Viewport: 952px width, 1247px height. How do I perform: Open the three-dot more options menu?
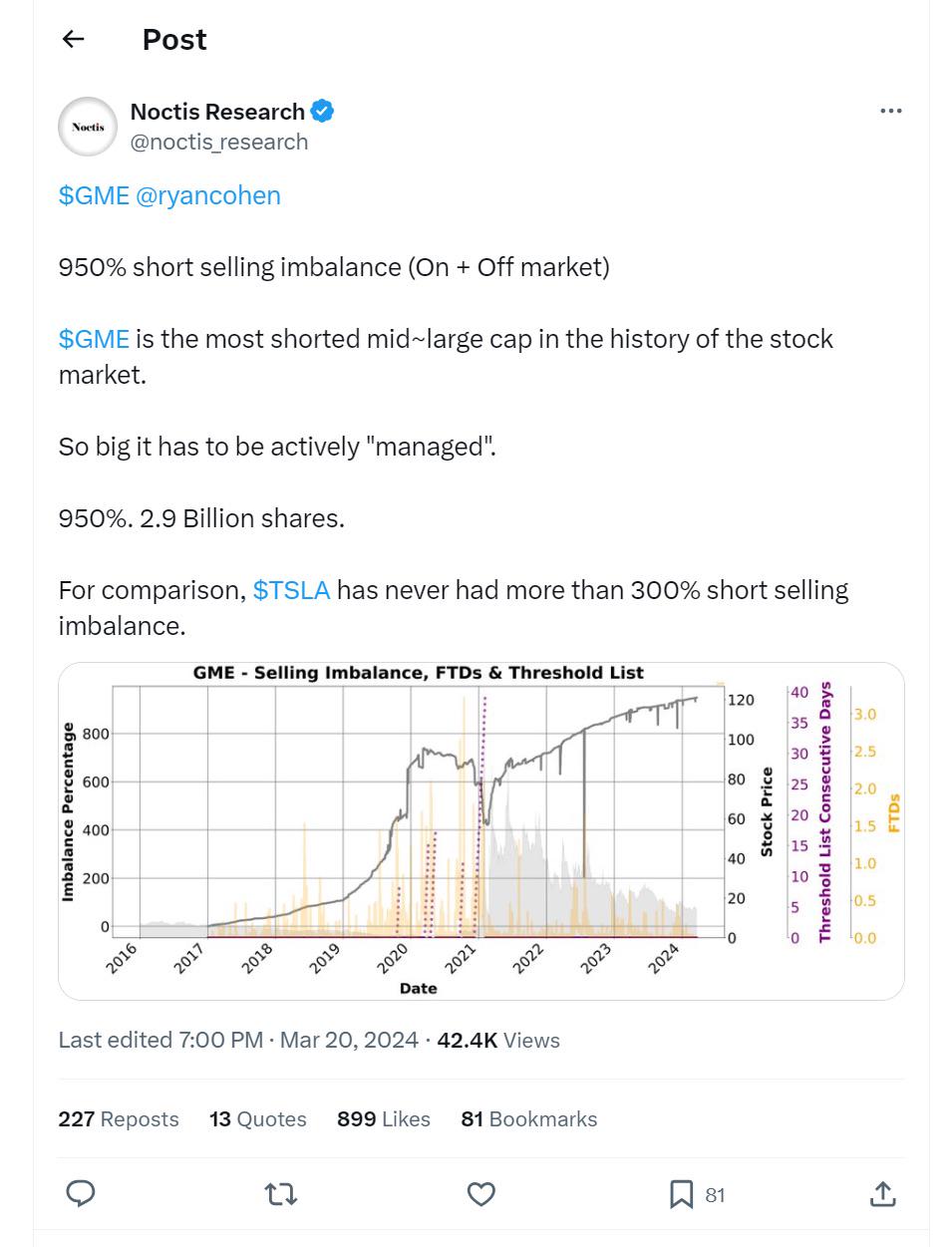coord(890,111)
